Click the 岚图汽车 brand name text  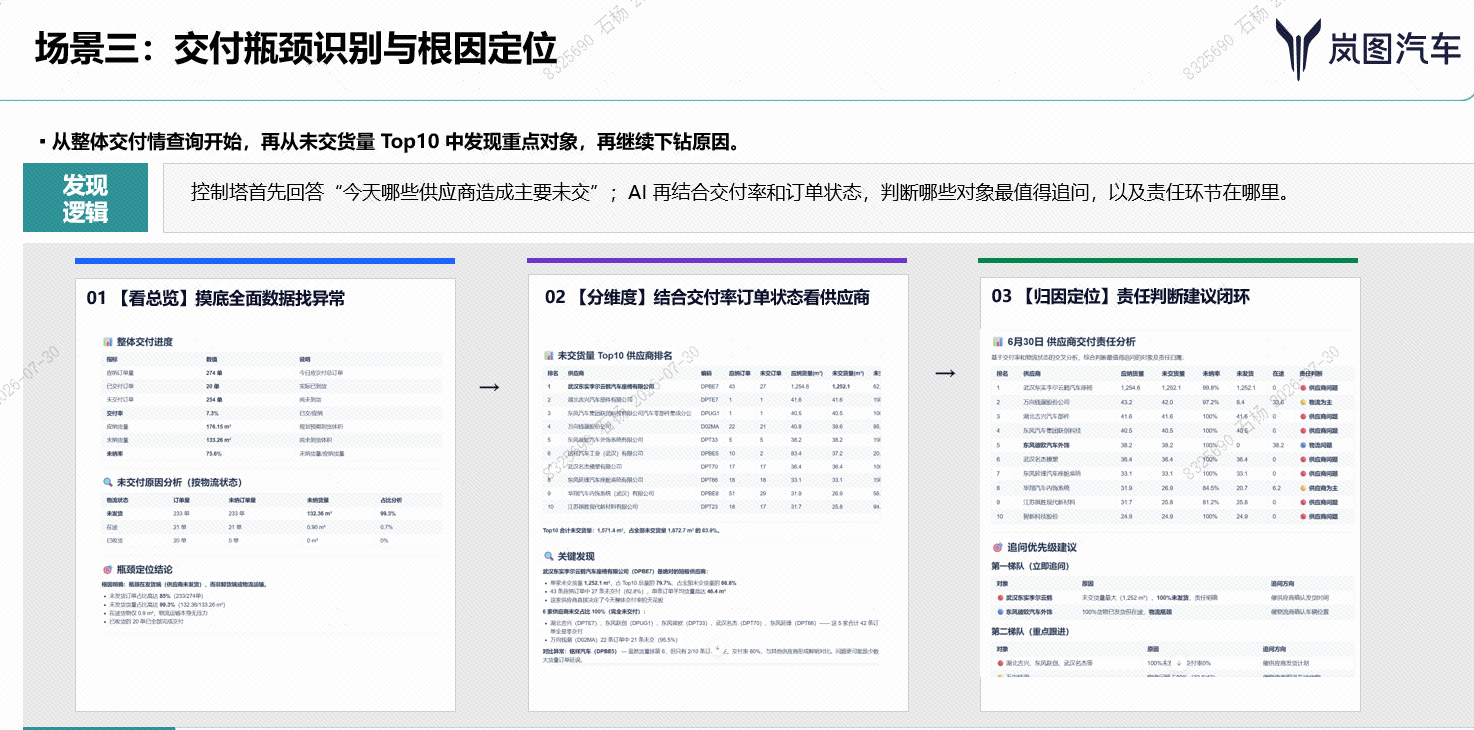coord(1395,49)
